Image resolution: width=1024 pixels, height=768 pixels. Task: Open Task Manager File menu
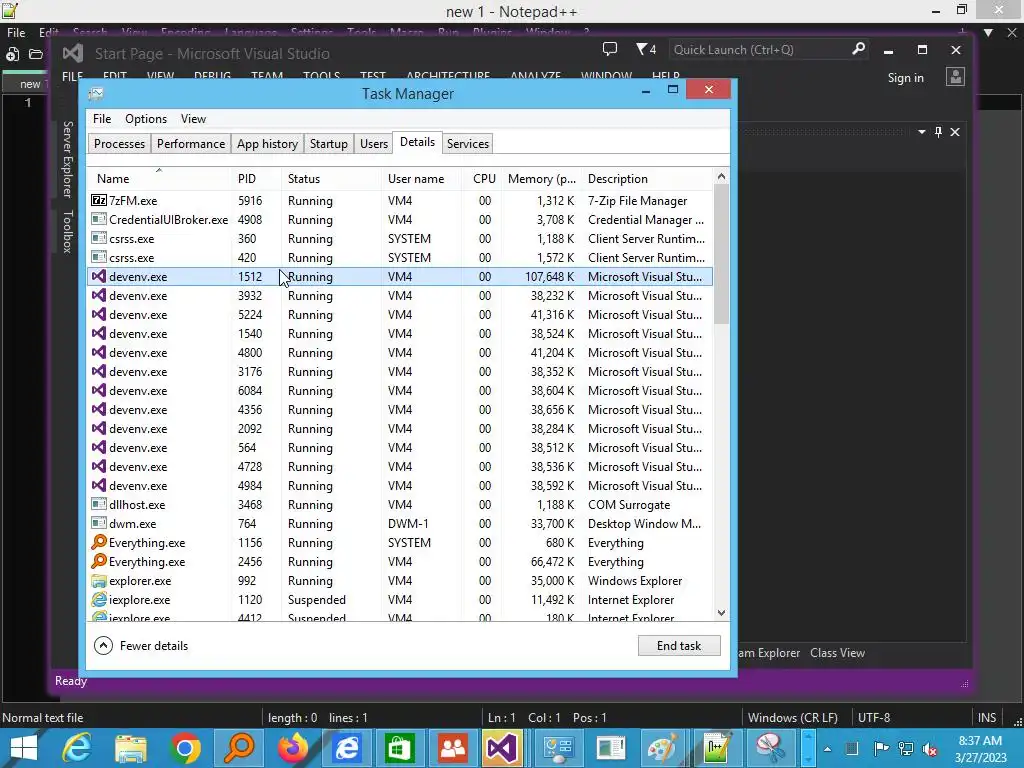(x=102, y=119)
